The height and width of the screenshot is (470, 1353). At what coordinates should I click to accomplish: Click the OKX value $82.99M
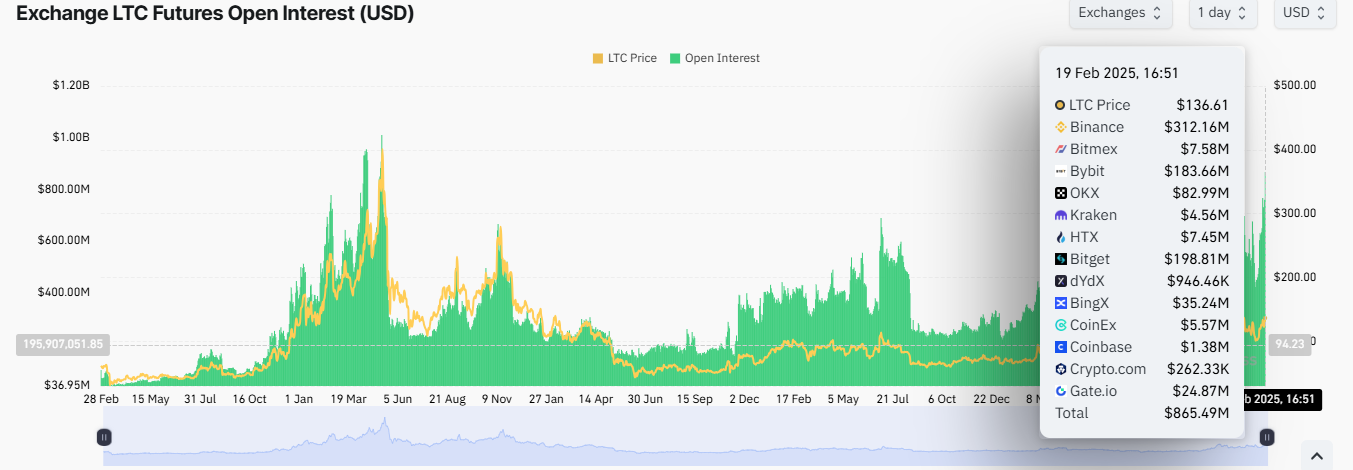pos(1201,193)
